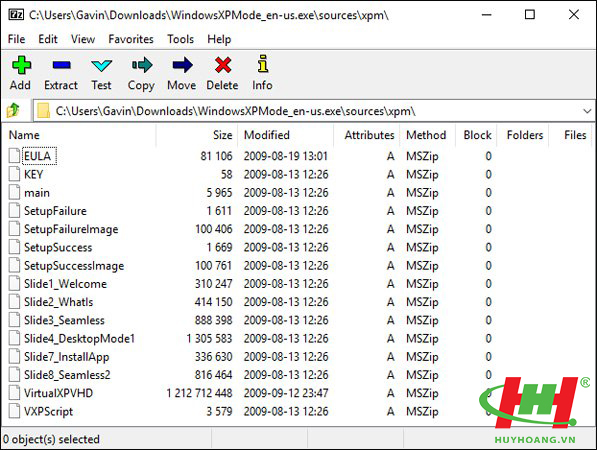Select the Slide8_Seamless2 file name
Viewport: 597px width, 450px height.
point(67,375)
